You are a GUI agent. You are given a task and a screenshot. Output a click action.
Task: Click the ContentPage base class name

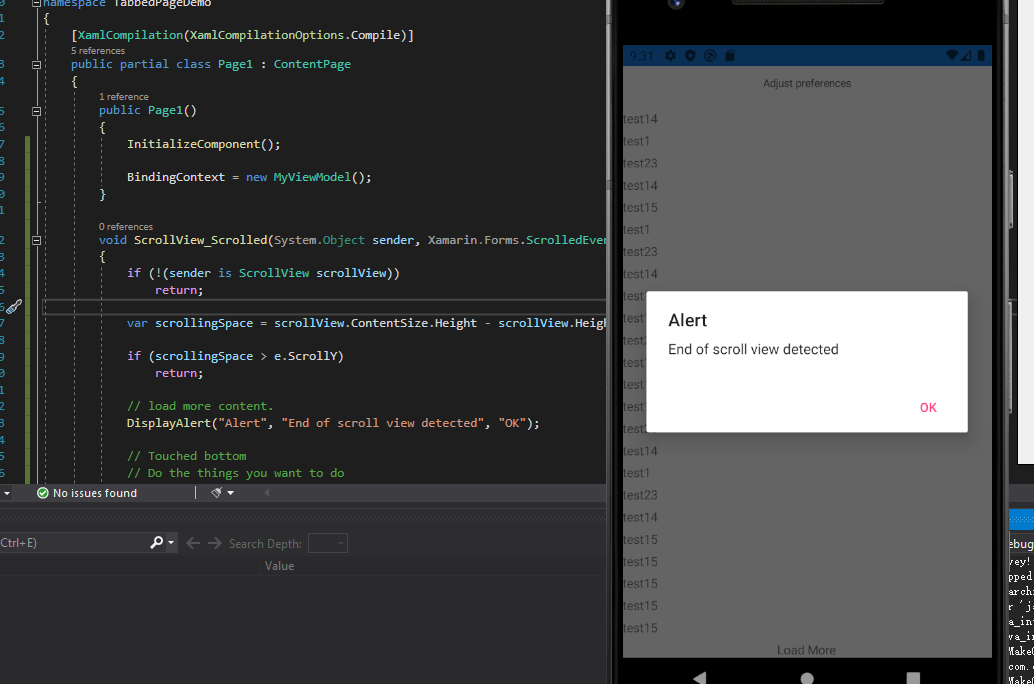coord(312,64)
